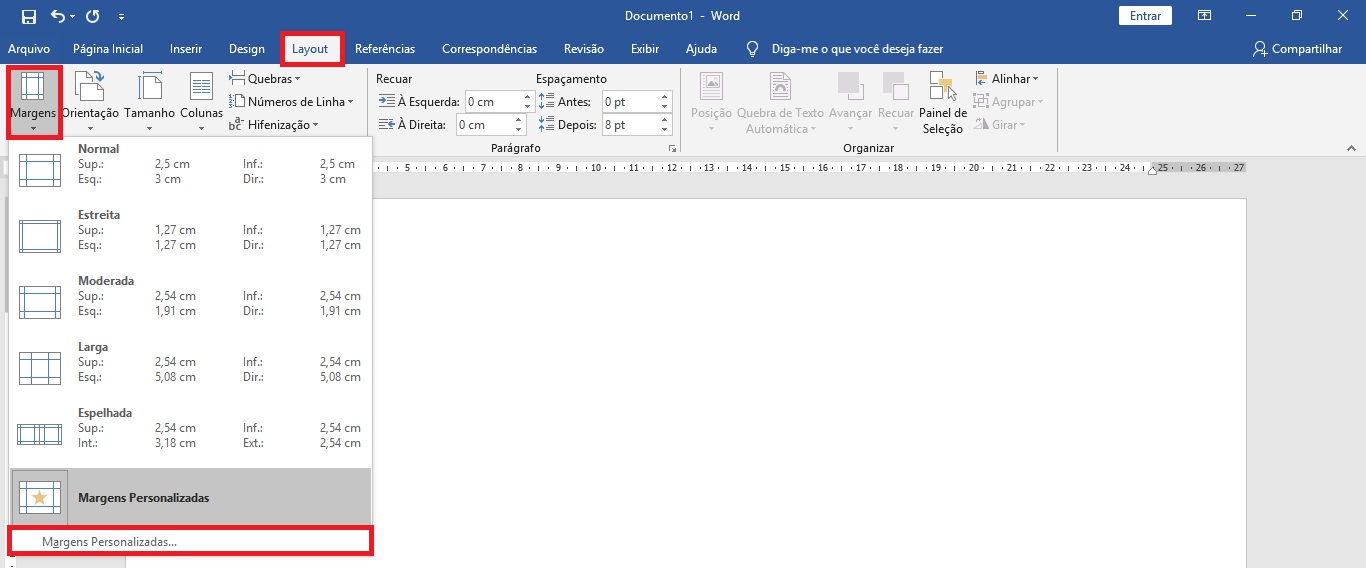
Task: Click the Save icon in title bar
Action: pos(28,16)
